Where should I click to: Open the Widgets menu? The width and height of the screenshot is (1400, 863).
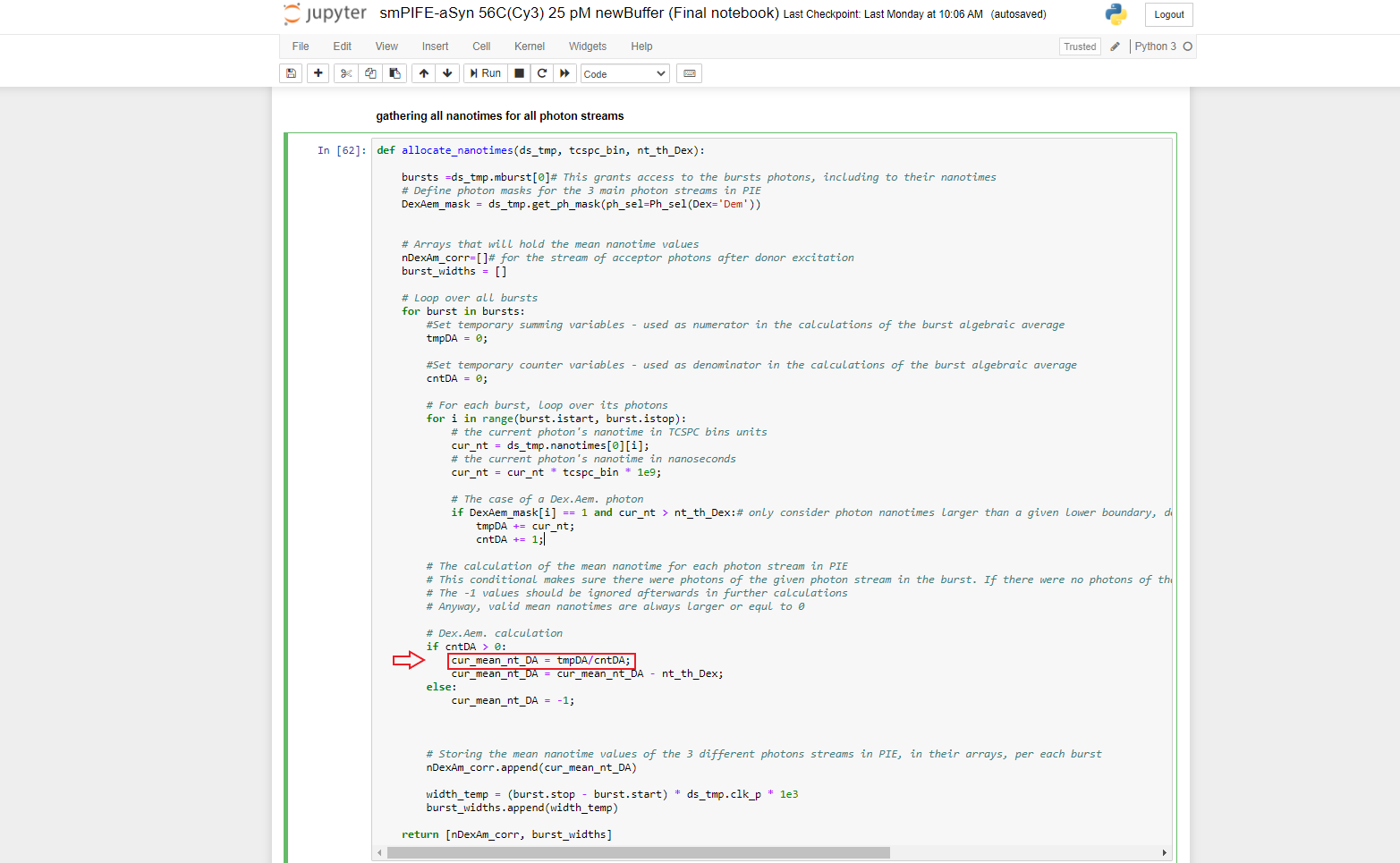click(587, 47)
